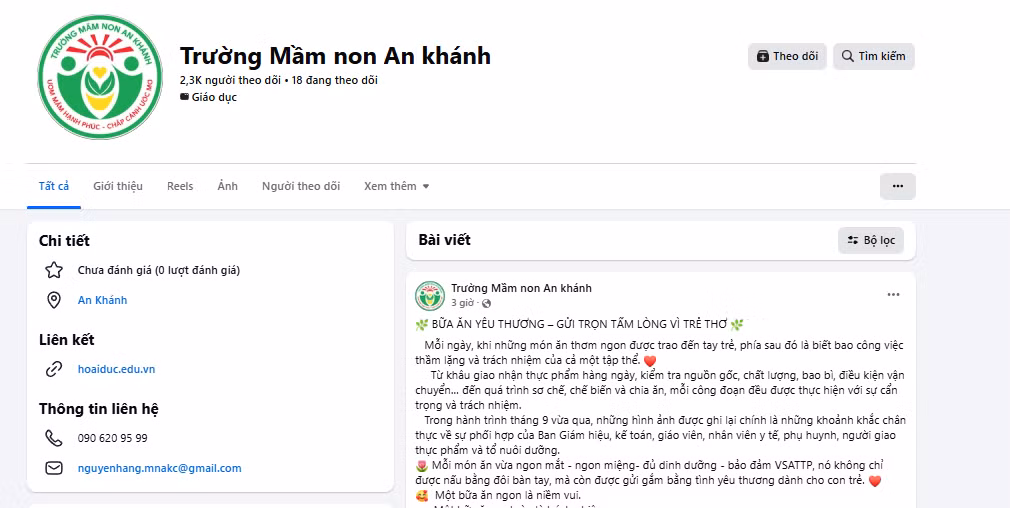Open the An Khánh location link
Viewport: 1010px width, 508px height.
point(102,300)
